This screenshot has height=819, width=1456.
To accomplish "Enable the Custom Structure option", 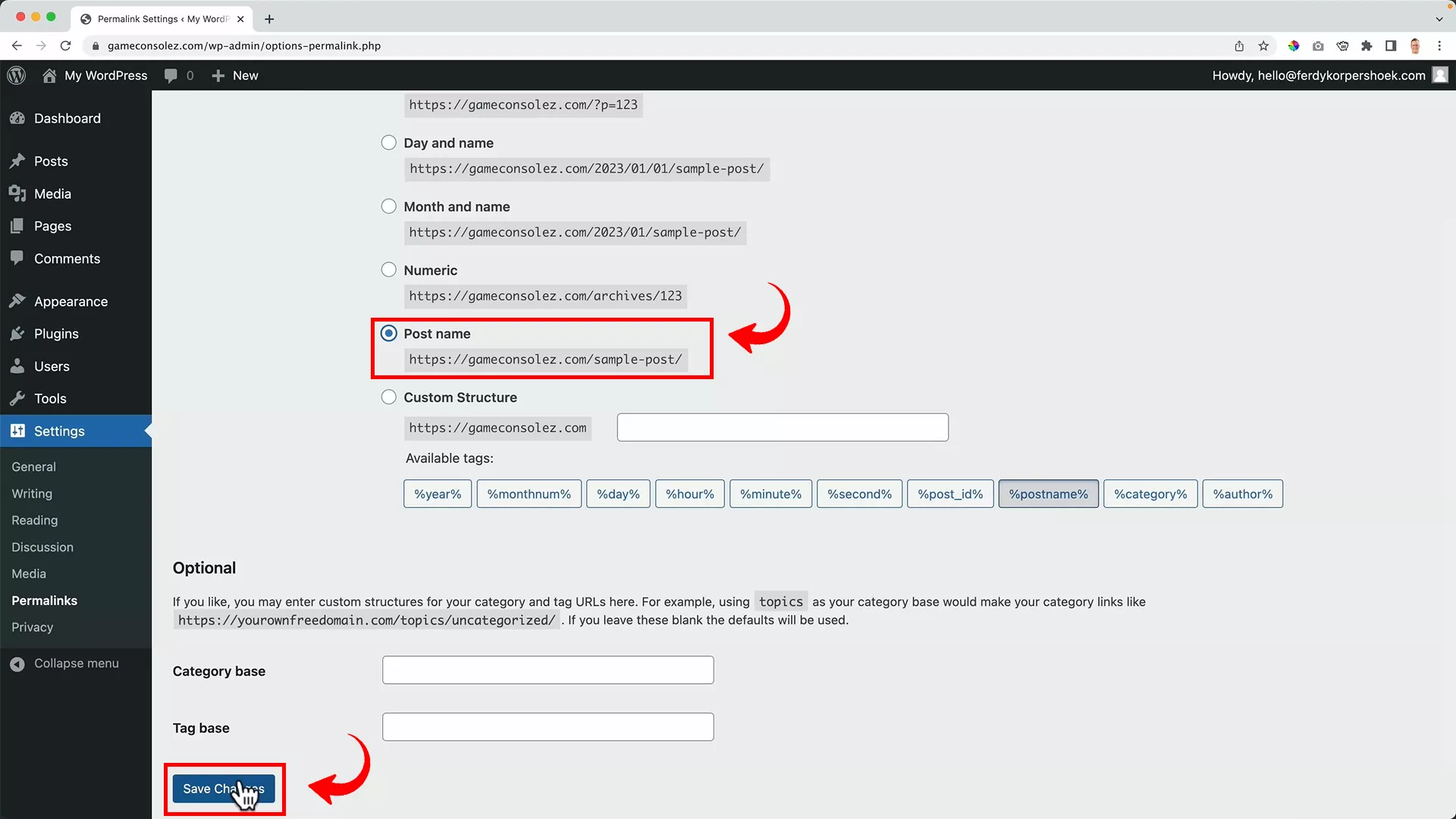I will click(x=388, y=397).
